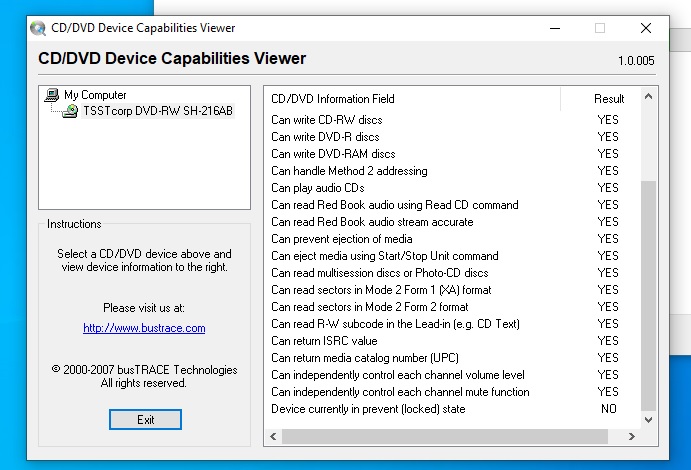The height and width of the screenshot is (470, 691).
Task: Select "Device currently in prevent (locked) state" row
Action: tap(368, 409)
